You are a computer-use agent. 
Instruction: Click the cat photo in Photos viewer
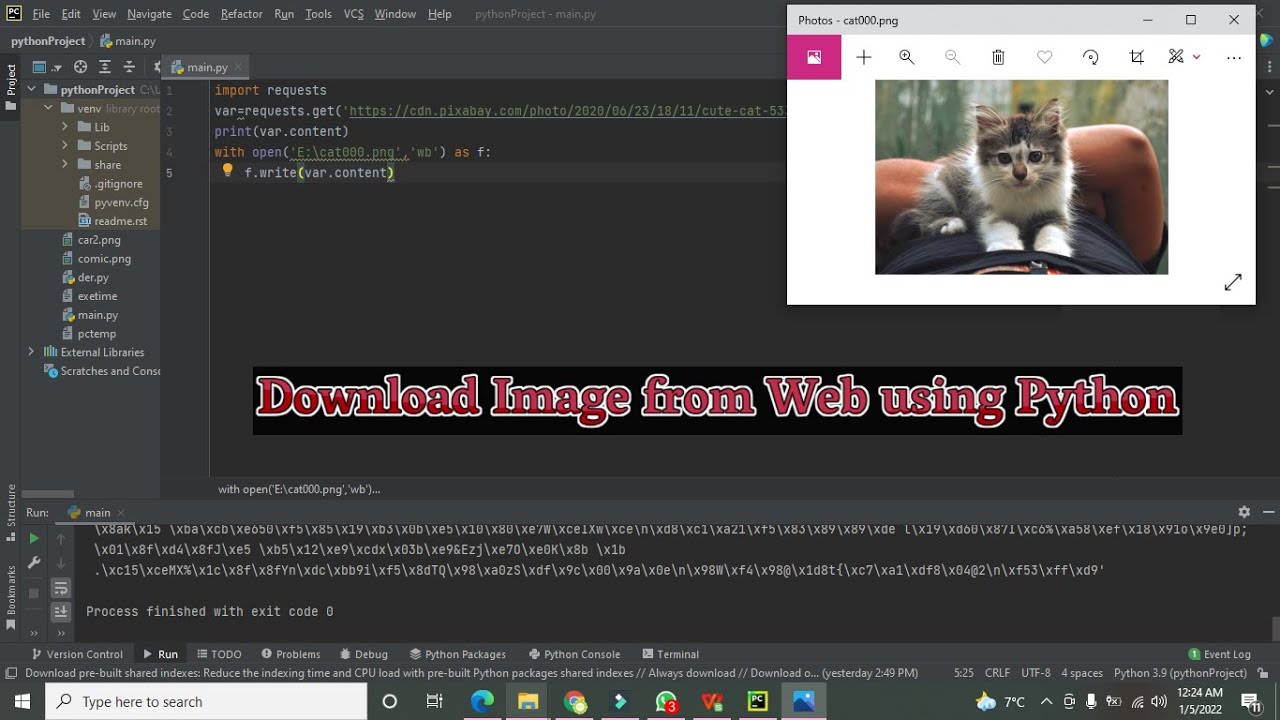click(1021, 177)
